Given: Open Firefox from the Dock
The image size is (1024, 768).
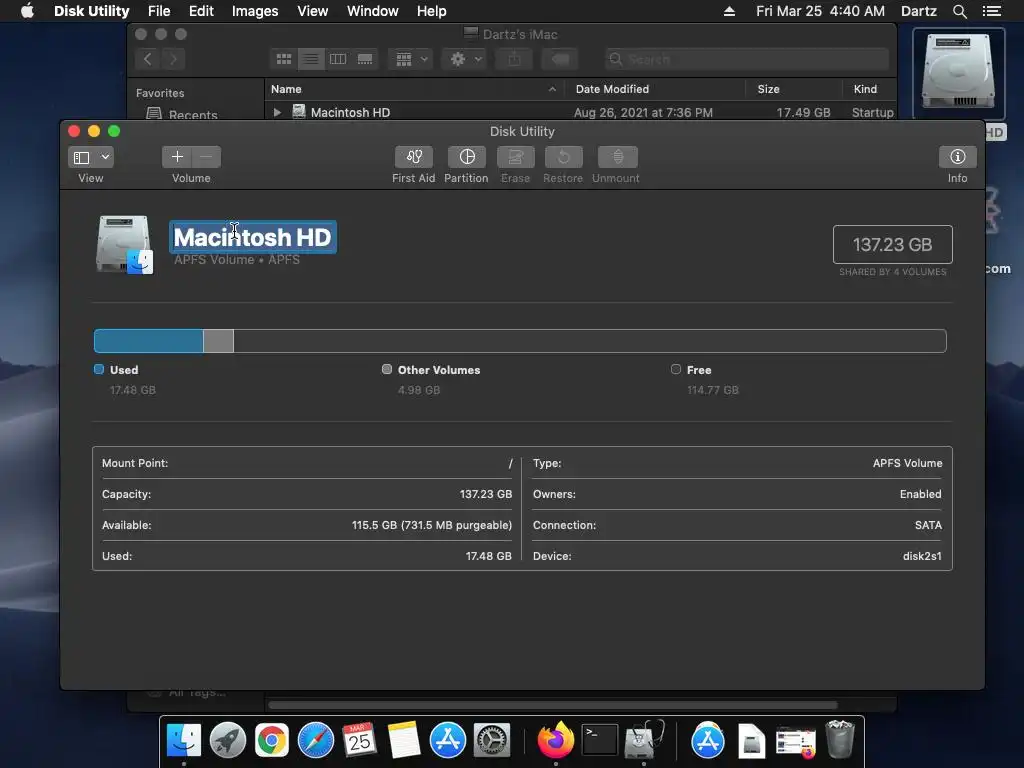Looking at the screenshot, I should click(556, 741).
